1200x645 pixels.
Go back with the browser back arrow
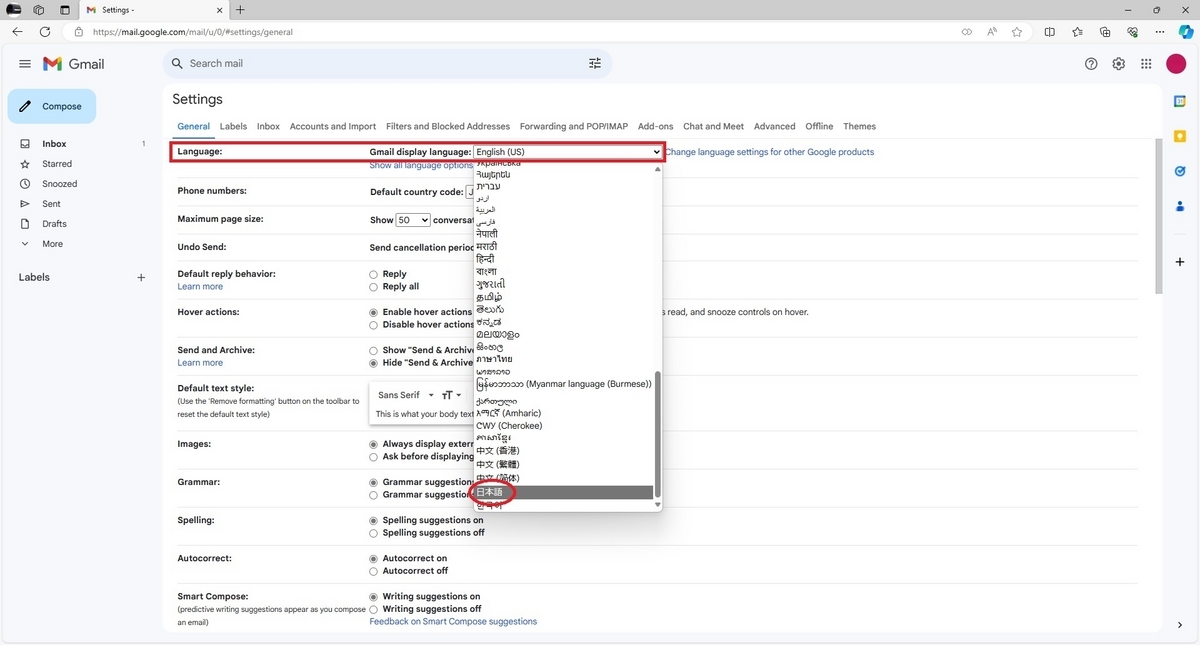click(x=17, y=32)
